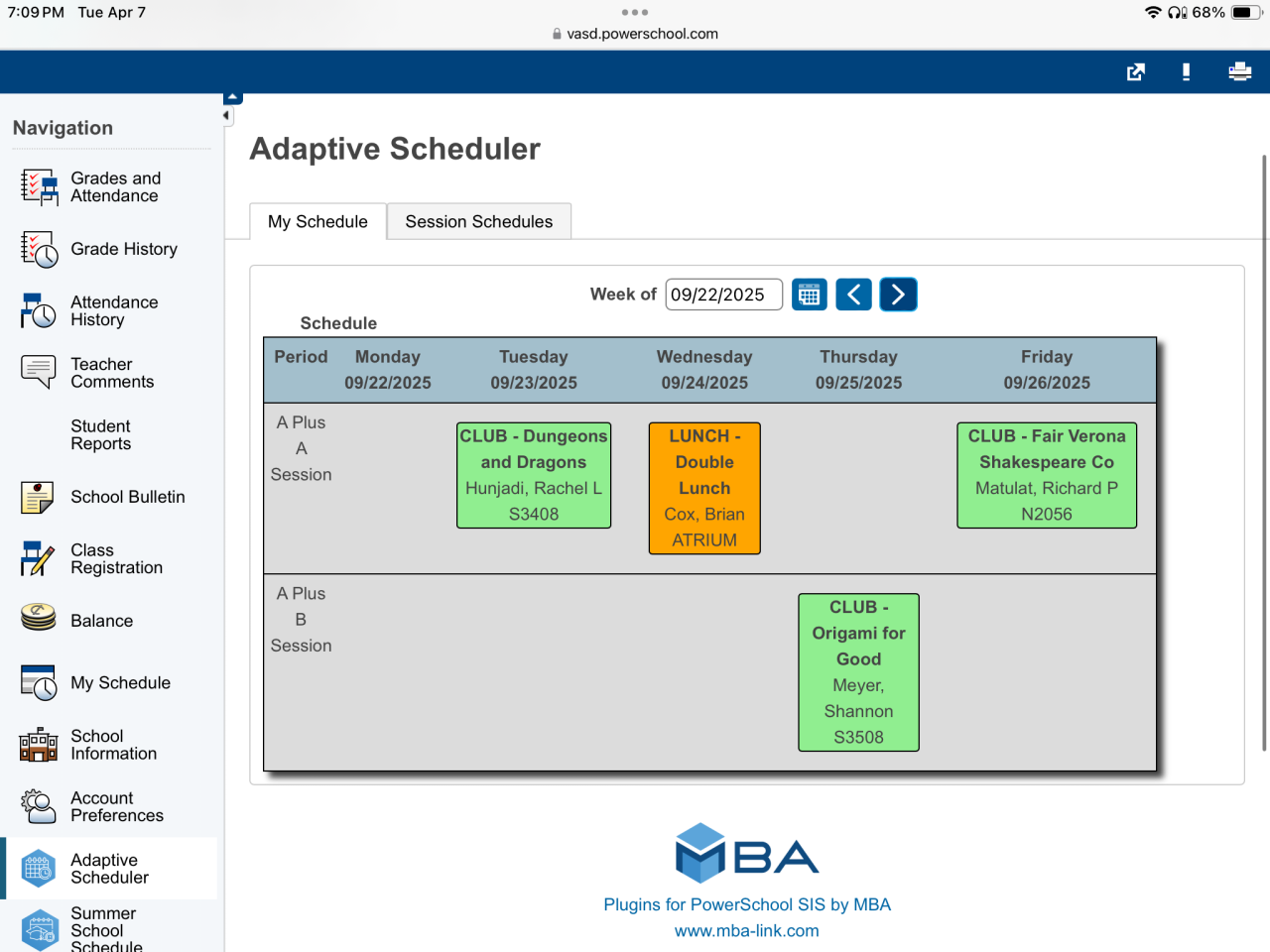Open the Class Registration icon
This screenshot has height=952, width=1270.
coord(38,558)
